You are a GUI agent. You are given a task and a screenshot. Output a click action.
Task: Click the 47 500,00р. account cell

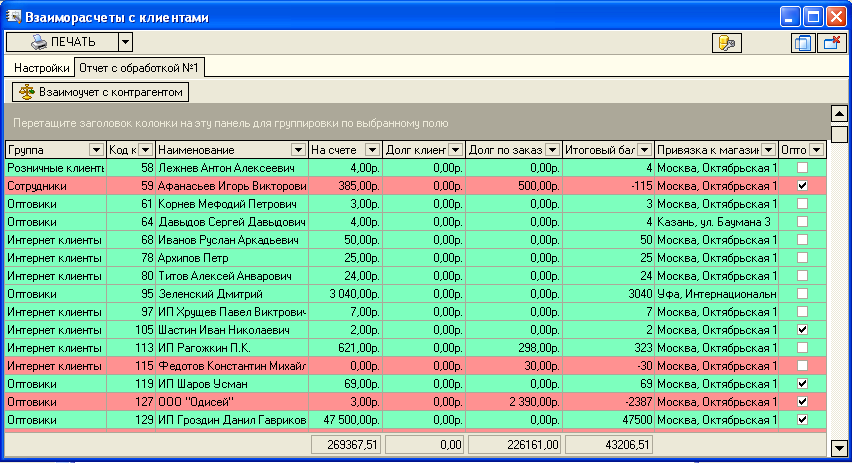pyautogui.click(x=345, y=419)
